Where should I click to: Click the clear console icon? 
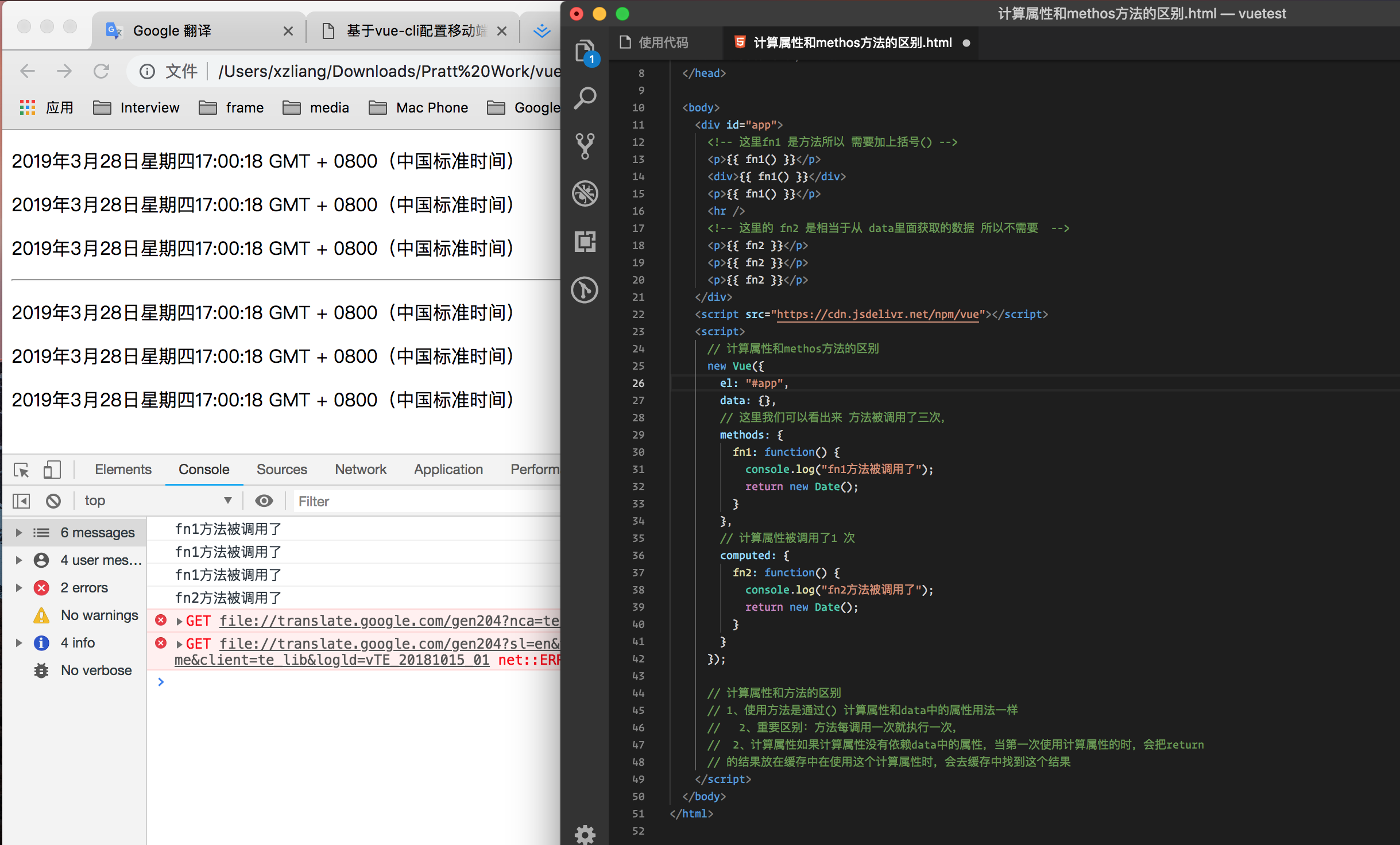coord(53,501)
